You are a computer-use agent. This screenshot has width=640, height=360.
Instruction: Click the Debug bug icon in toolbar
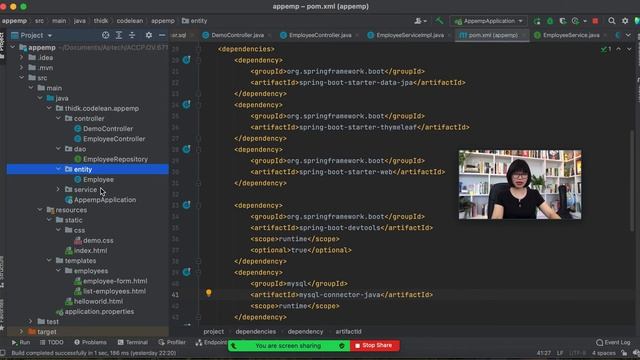pyautogui.click(x=550, y=21)
